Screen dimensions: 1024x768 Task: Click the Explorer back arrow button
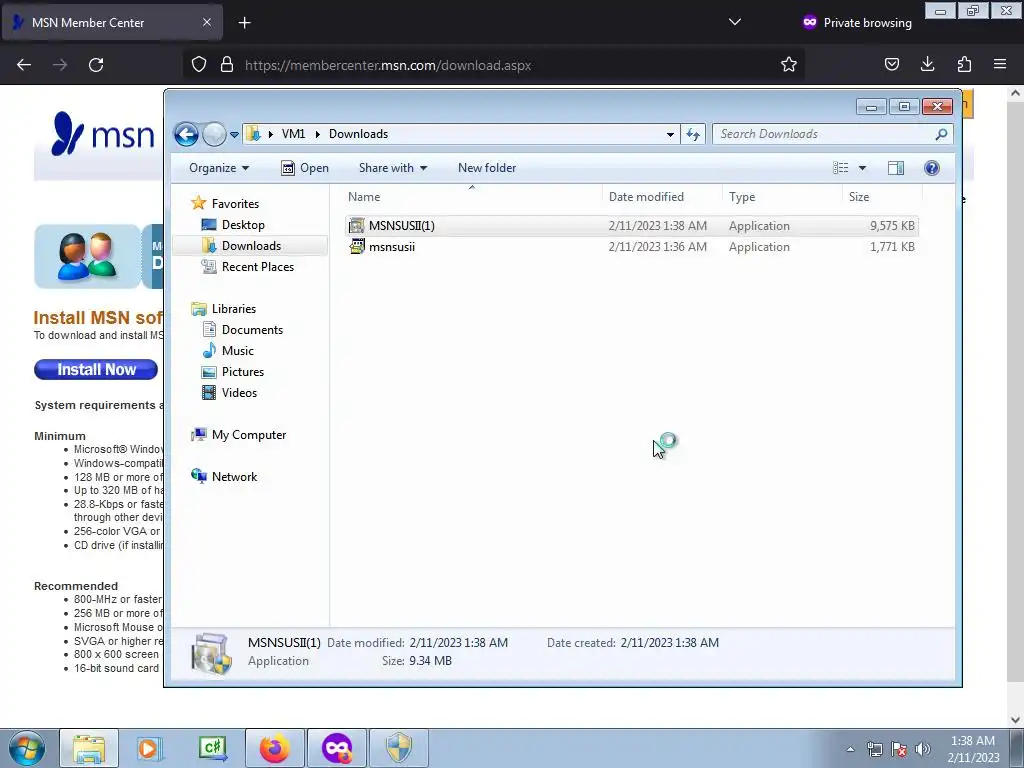(x=186, y=135)
